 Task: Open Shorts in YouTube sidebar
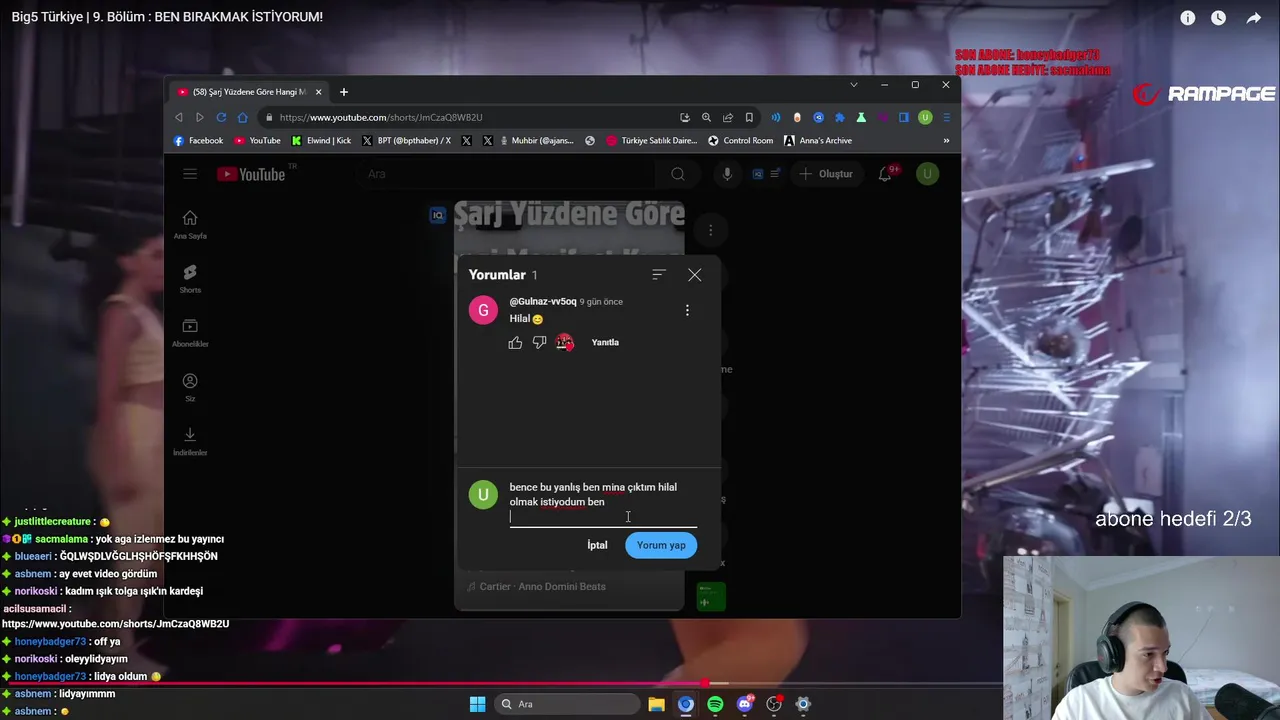[x=190, y=279]
